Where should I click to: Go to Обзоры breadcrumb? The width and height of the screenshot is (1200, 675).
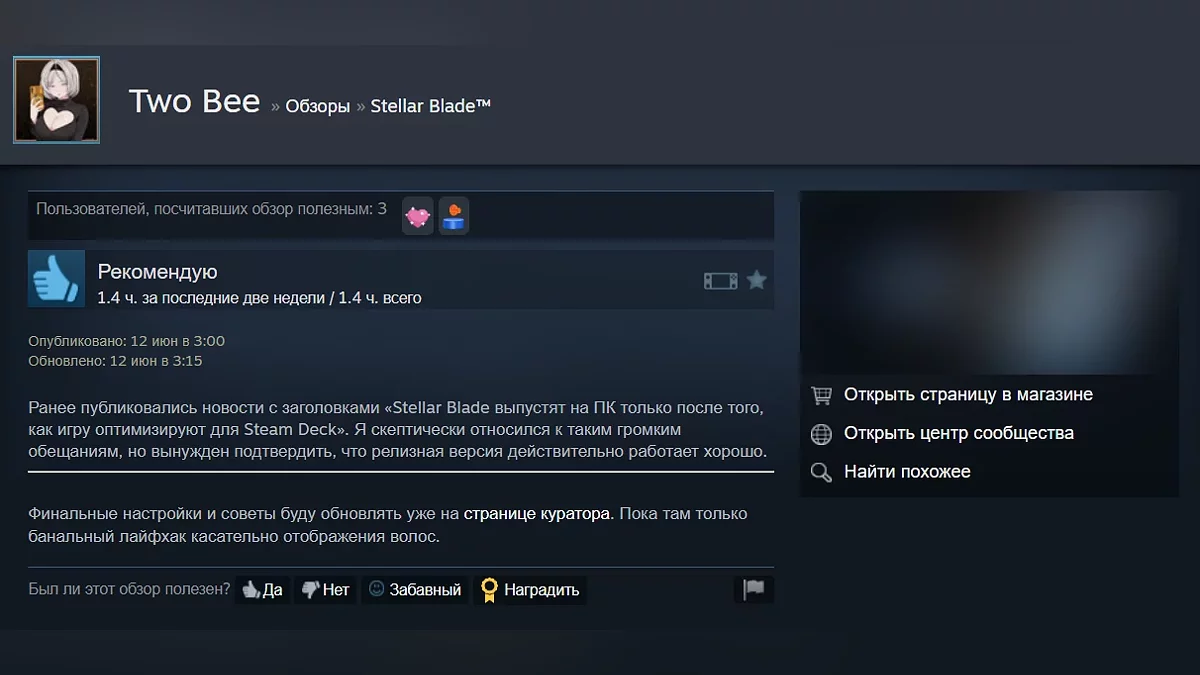click(317, 106)
